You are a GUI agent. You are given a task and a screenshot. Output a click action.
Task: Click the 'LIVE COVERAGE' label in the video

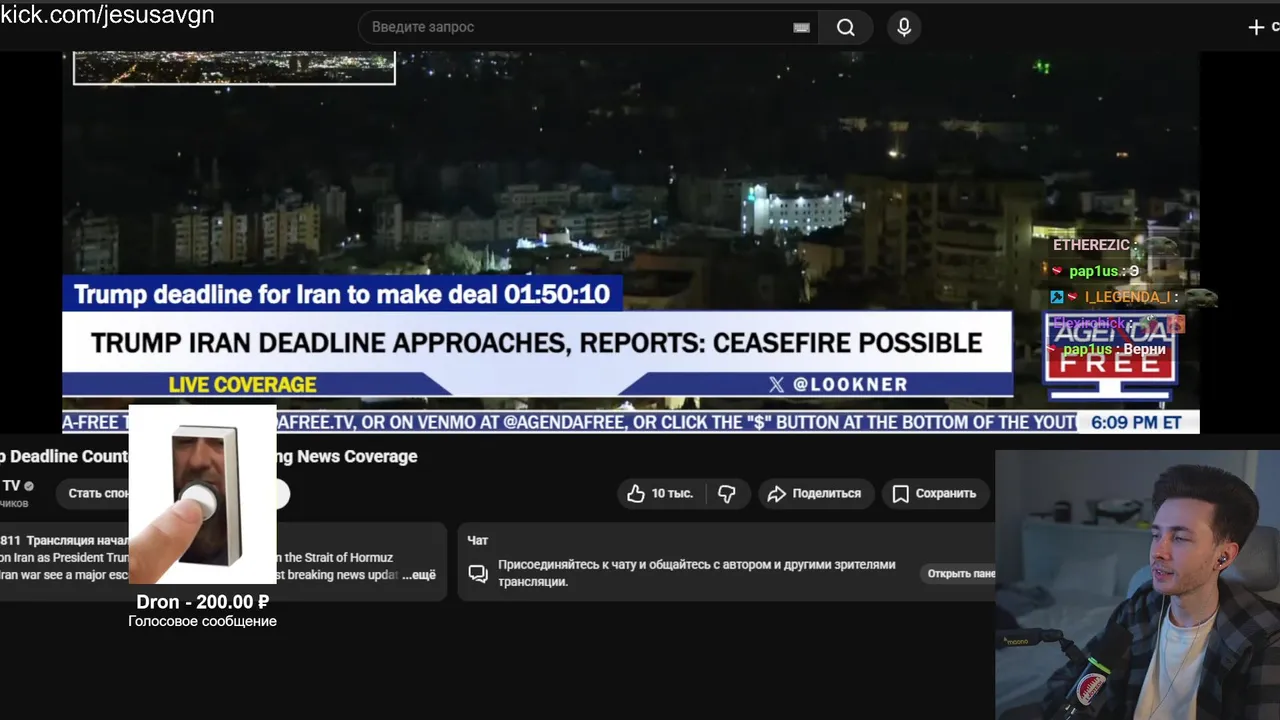(x=242, y=385)
